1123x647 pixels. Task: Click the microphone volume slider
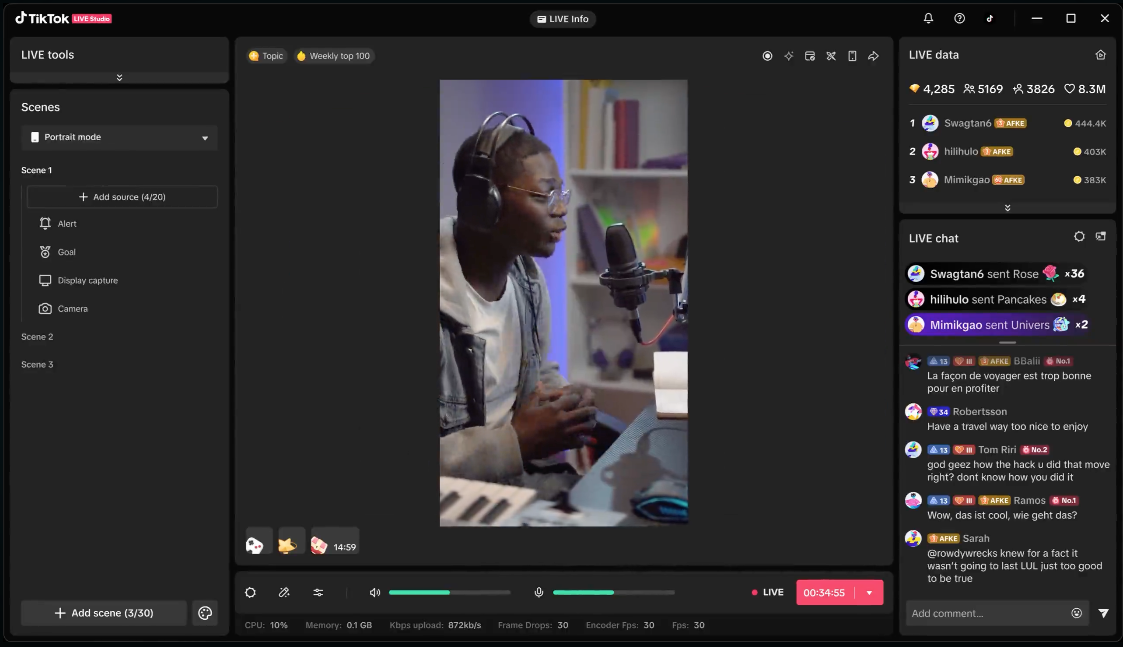coord(613,592)
